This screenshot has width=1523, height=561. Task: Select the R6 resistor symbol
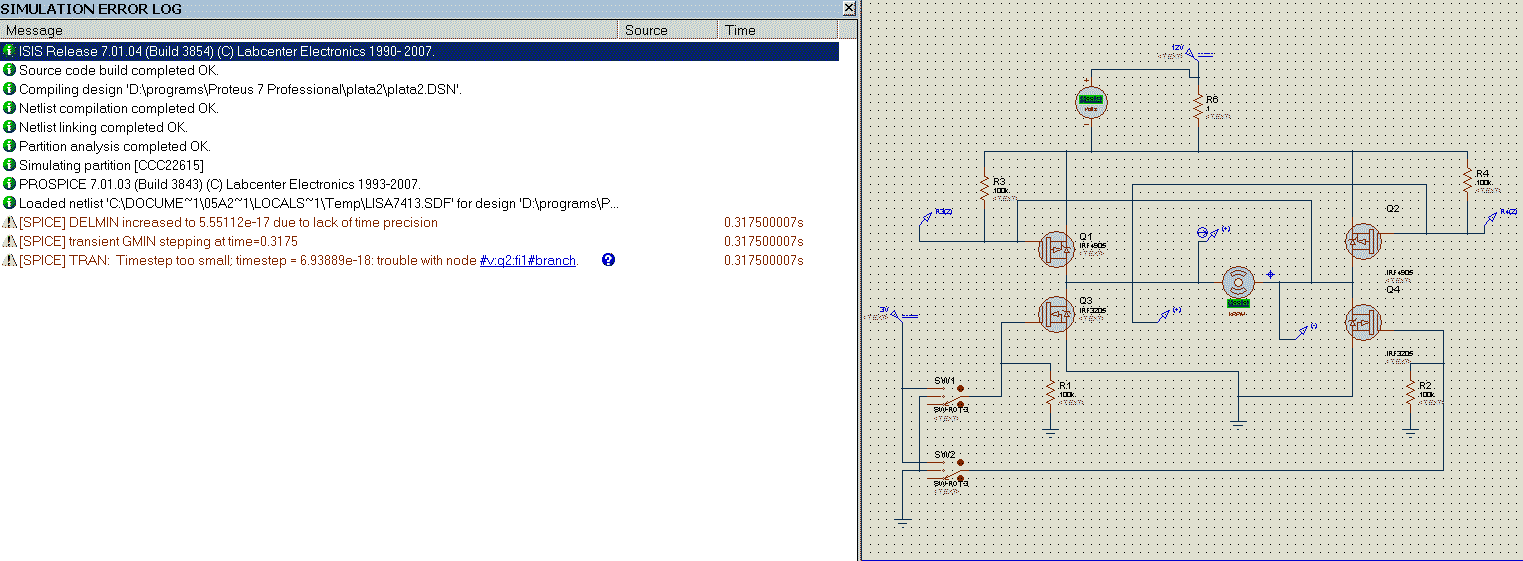1197,105
